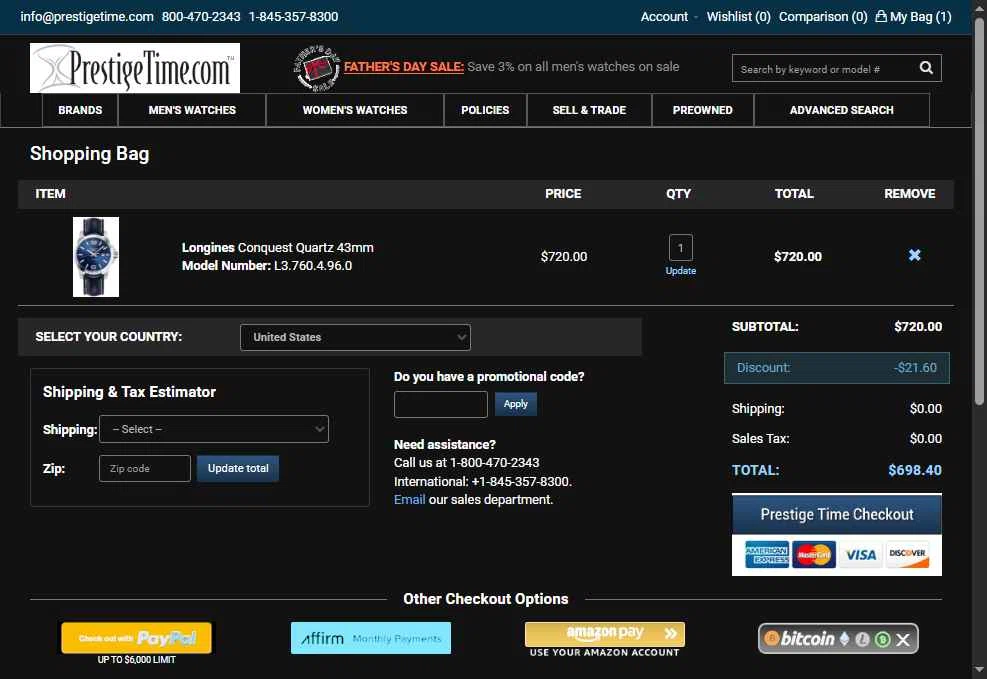
Task: Click the total amount $698.40
Action: [x=915, y=470]
